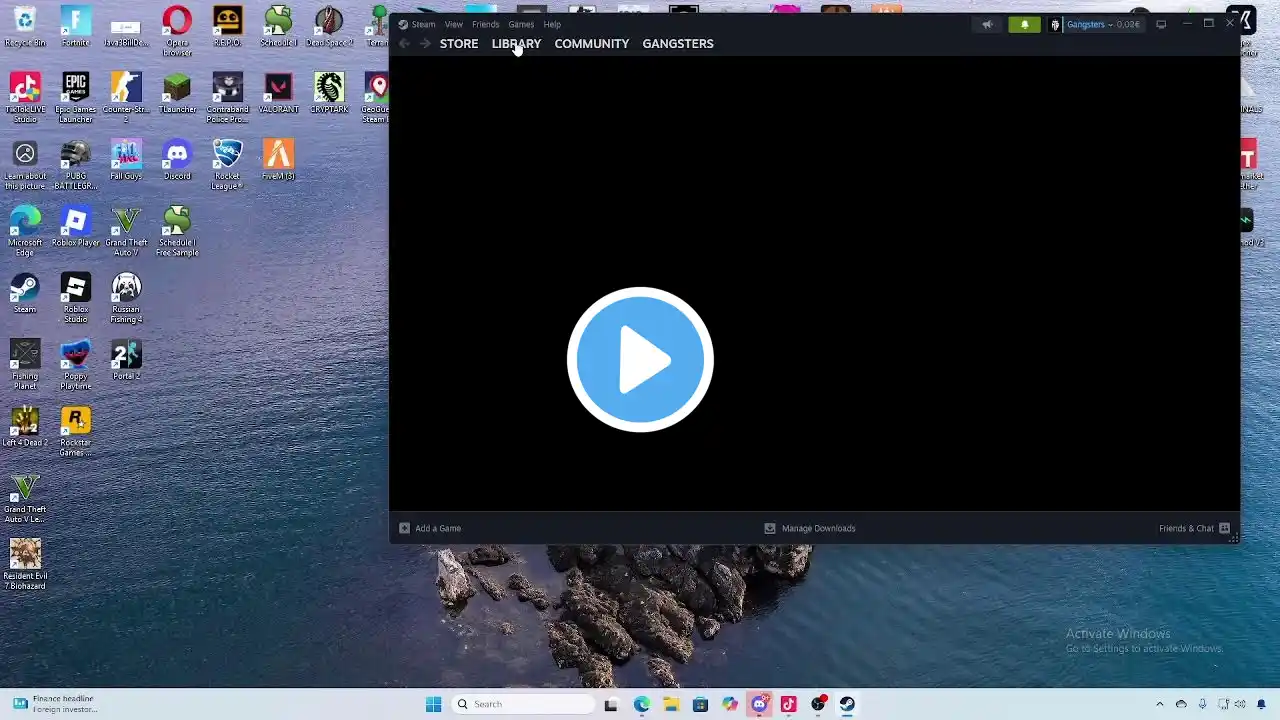
Task: Click the taskbar Search box
Action: click(523, 704)
